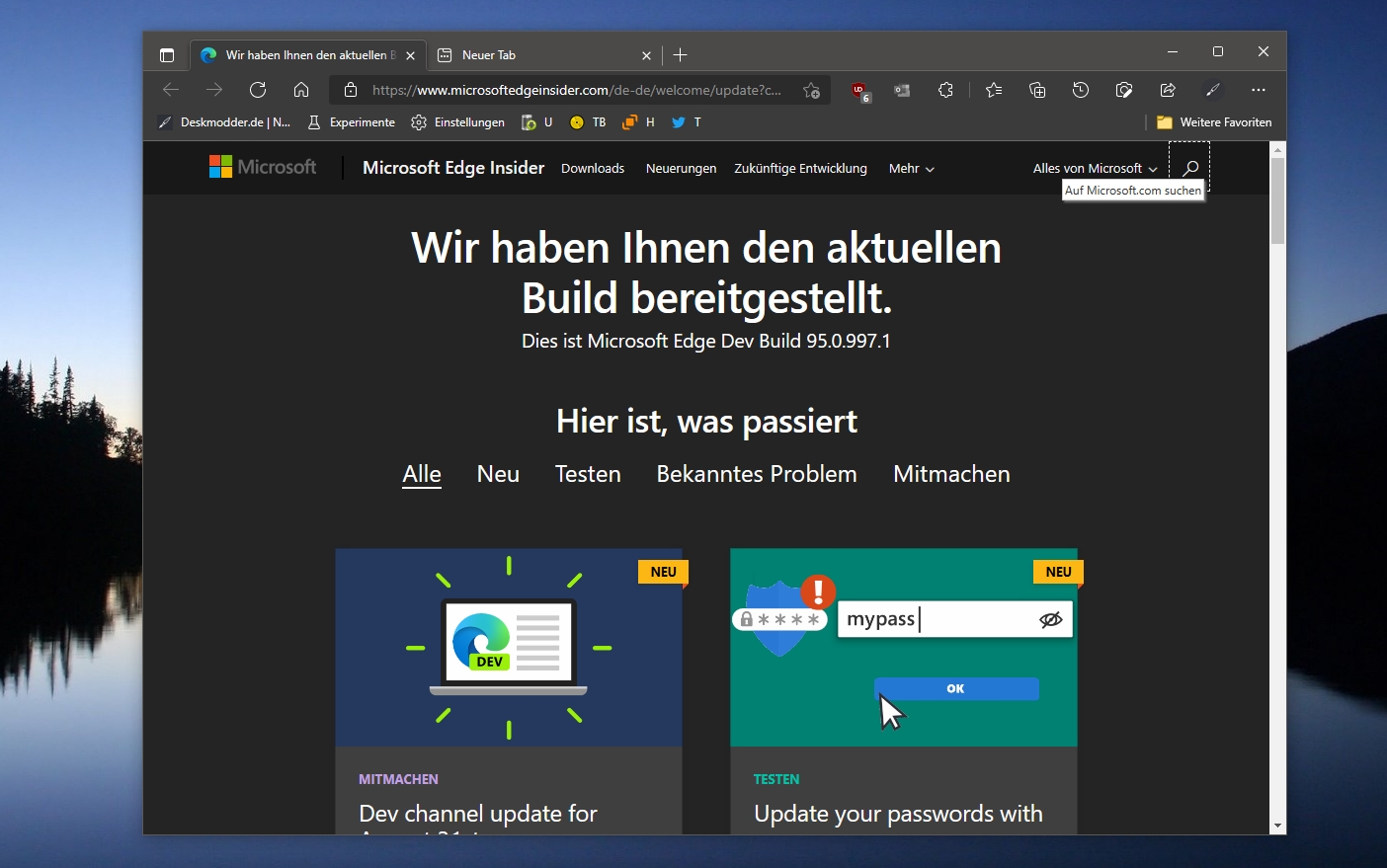Screen dimensions: 1387x868
Task: Select the Mitmachen filter tab
Action: (951, 474)
